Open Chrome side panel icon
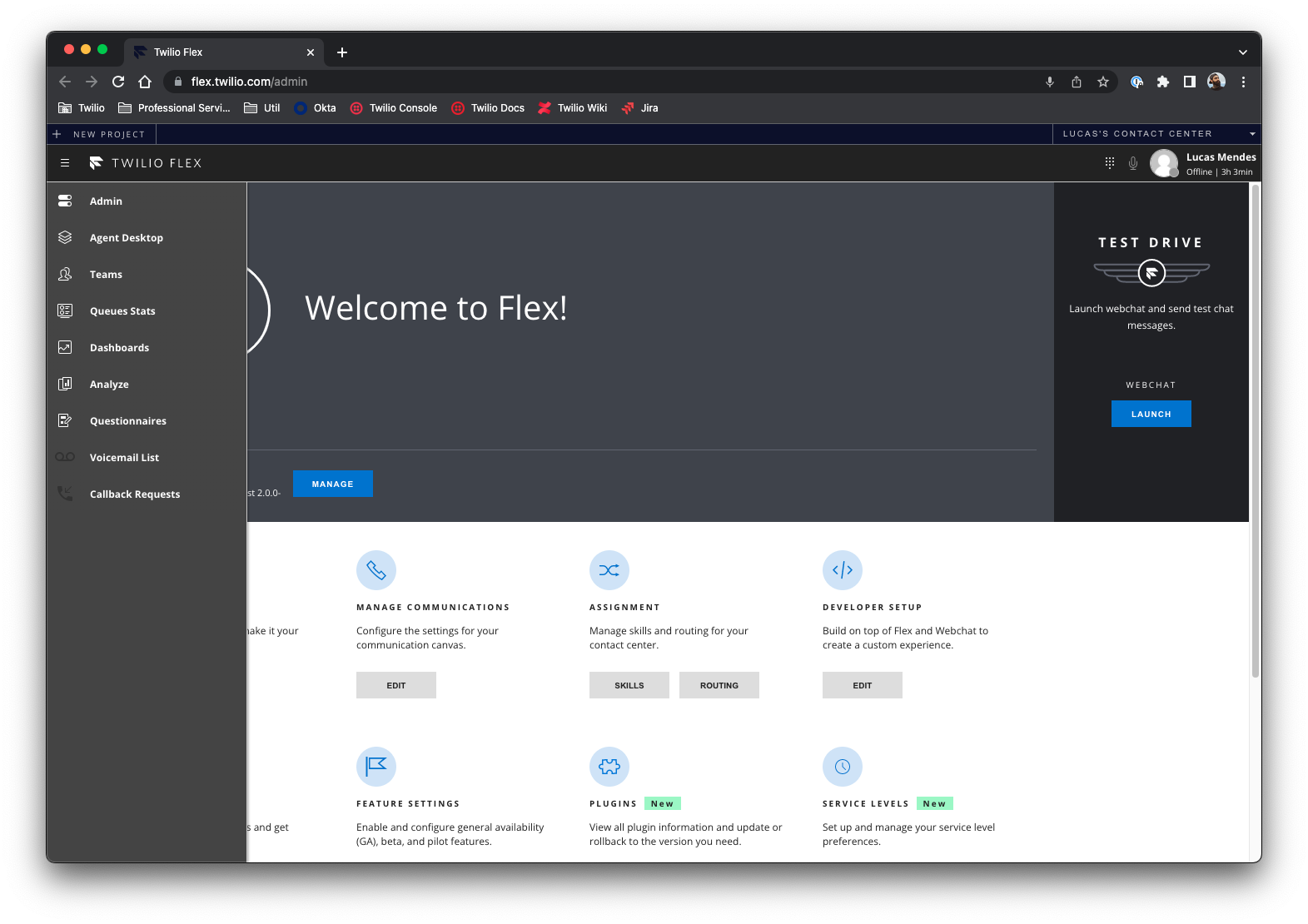 tap(1190, 82)
